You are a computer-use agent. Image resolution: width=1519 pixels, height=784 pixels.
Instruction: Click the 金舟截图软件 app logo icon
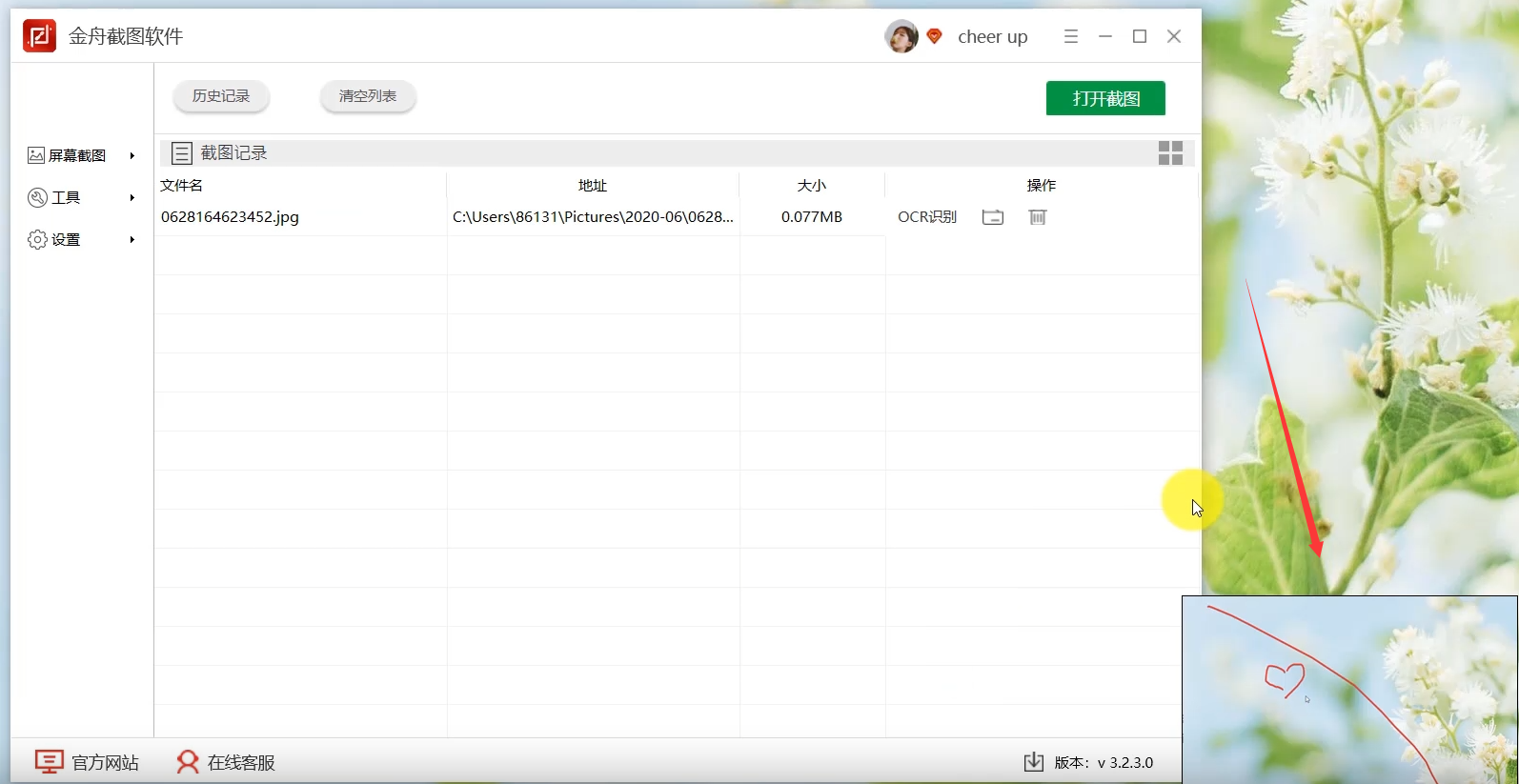[39, 36]
